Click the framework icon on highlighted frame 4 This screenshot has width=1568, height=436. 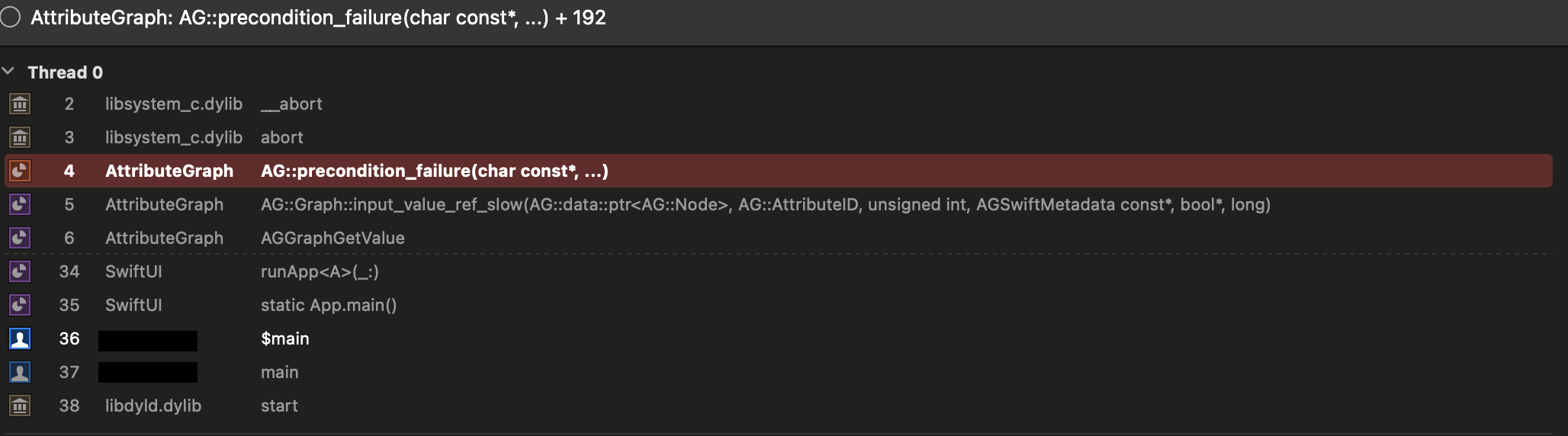(x=20, y=171)
